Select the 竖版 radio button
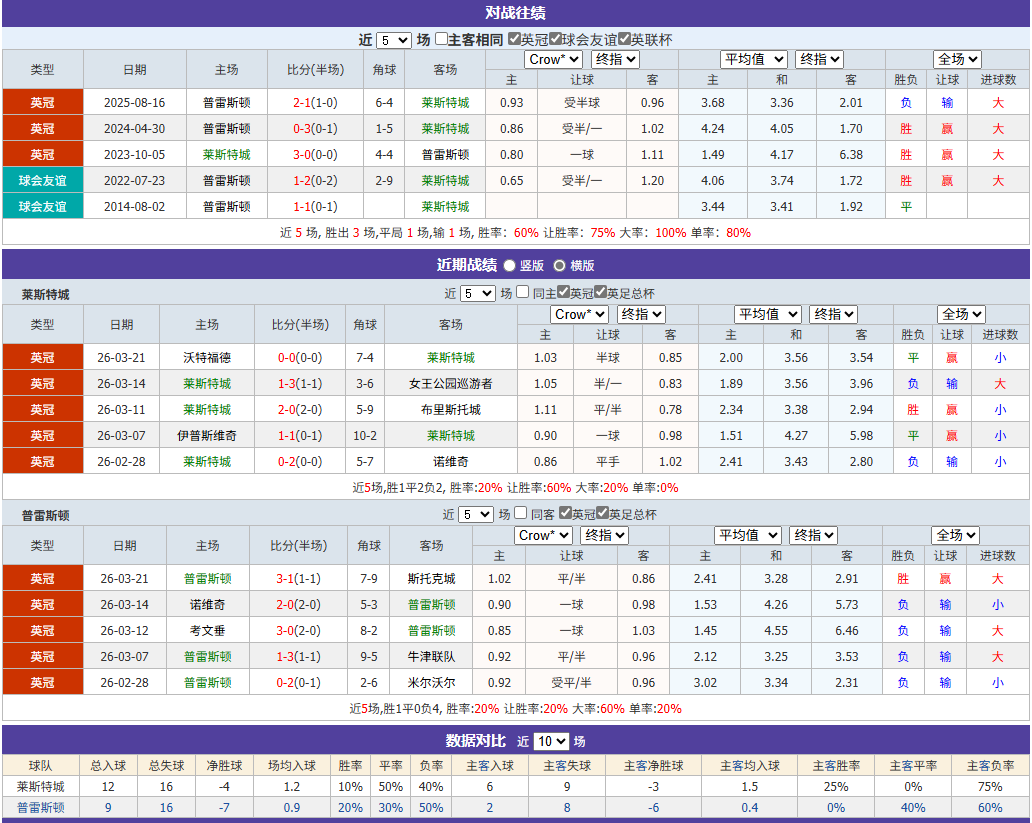 509,267
